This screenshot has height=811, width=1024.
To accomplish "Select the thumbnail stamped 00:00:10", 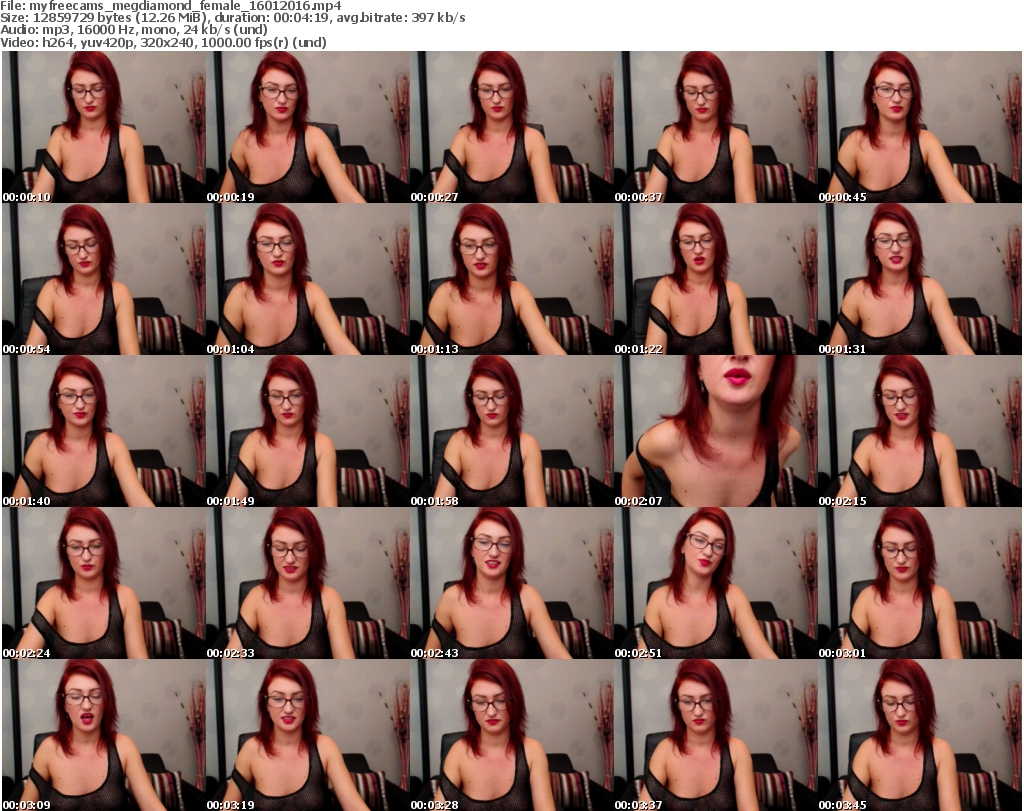I will click(x=104, y=127).
